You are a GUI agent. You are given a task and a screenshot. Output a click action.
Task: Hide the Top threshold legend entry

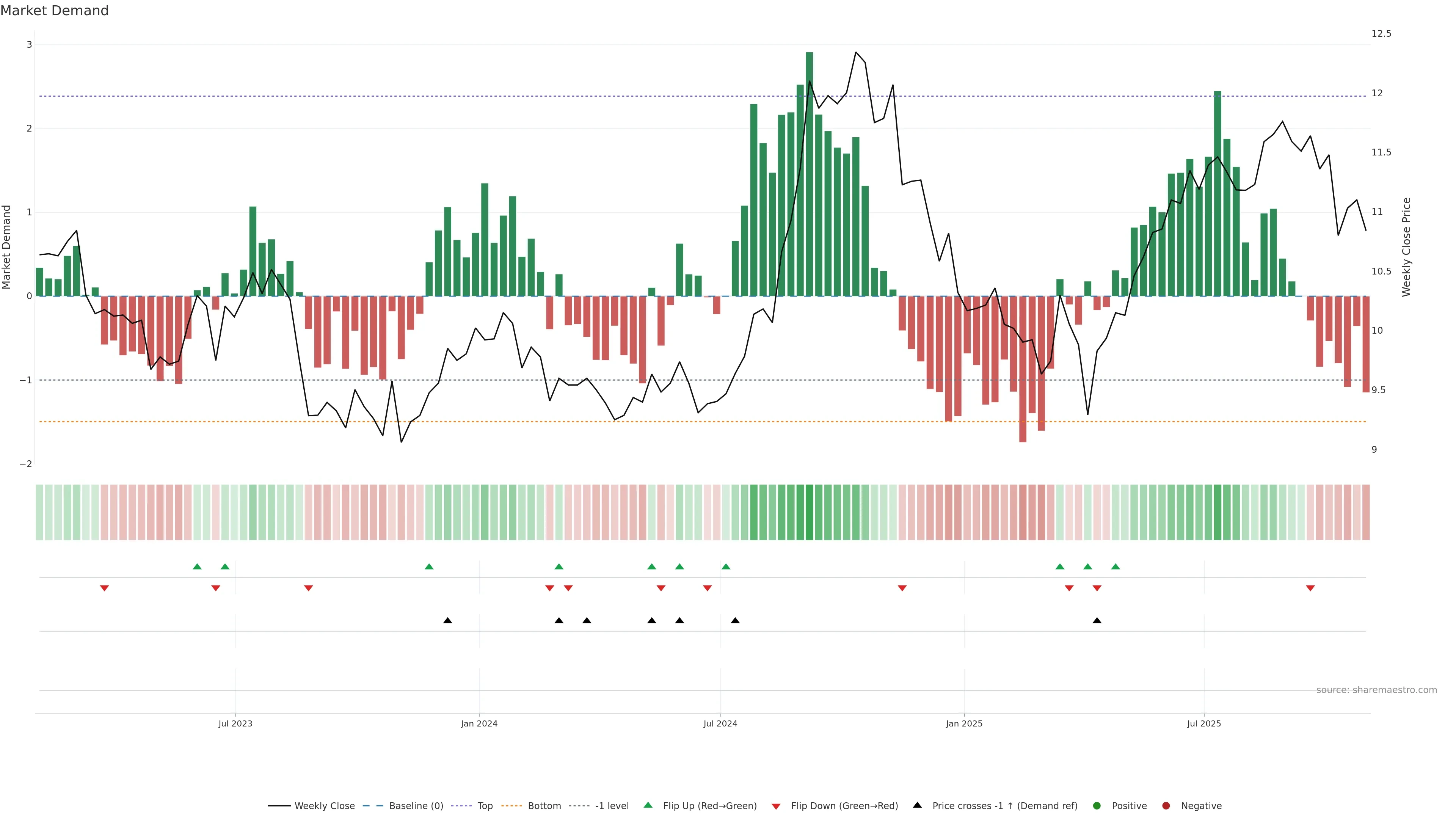point(485,806)
